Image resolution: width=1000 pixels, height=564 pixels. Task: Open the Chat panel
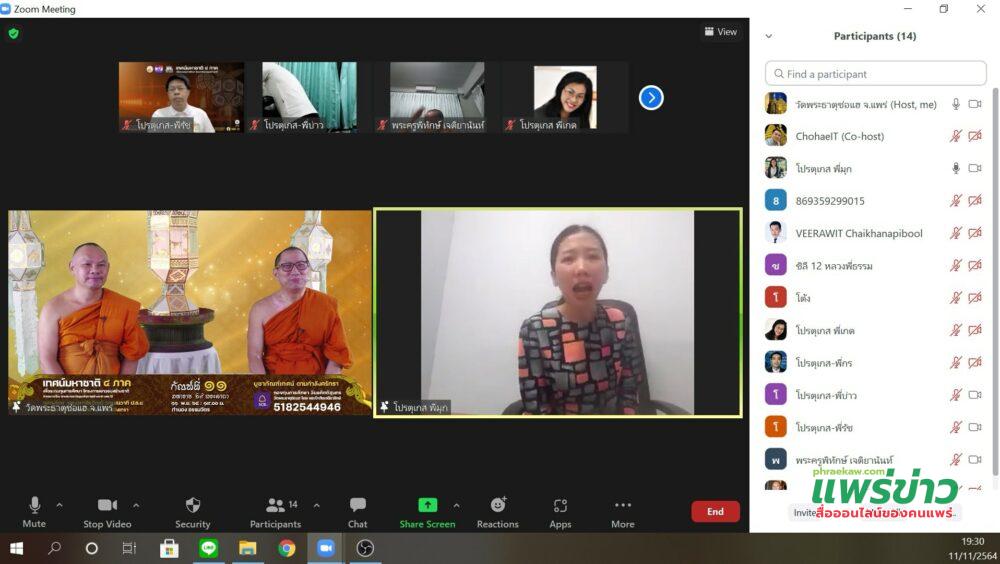(x=357, y=506)
